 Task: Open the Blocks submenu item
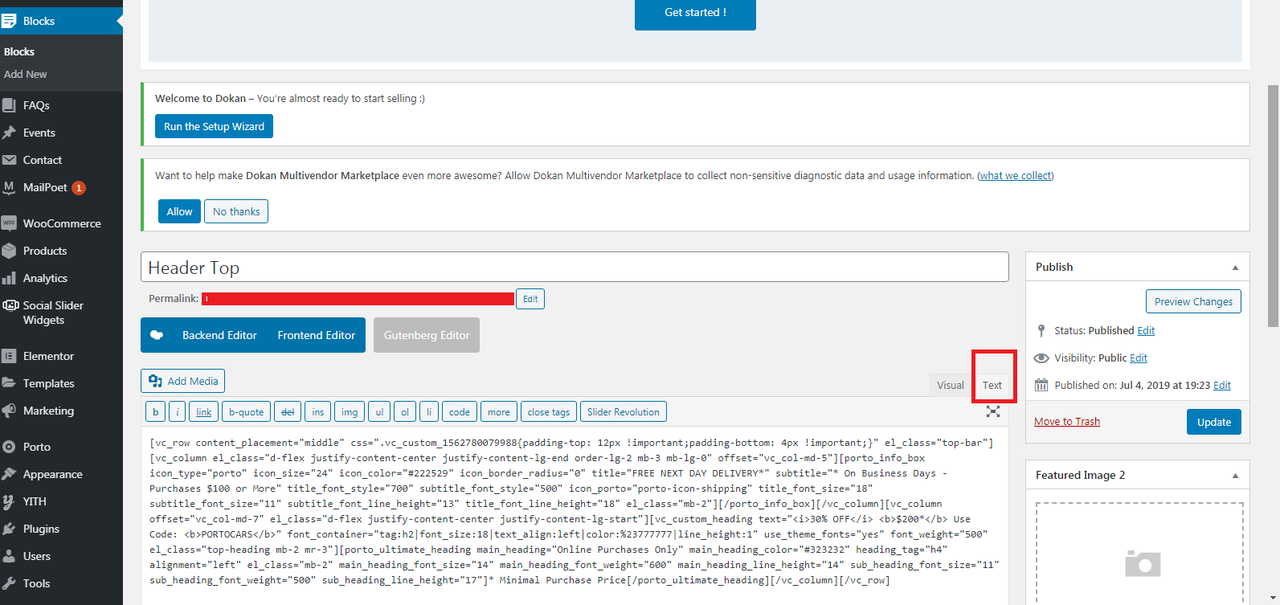pyautogui.click(x=19, y=51)
